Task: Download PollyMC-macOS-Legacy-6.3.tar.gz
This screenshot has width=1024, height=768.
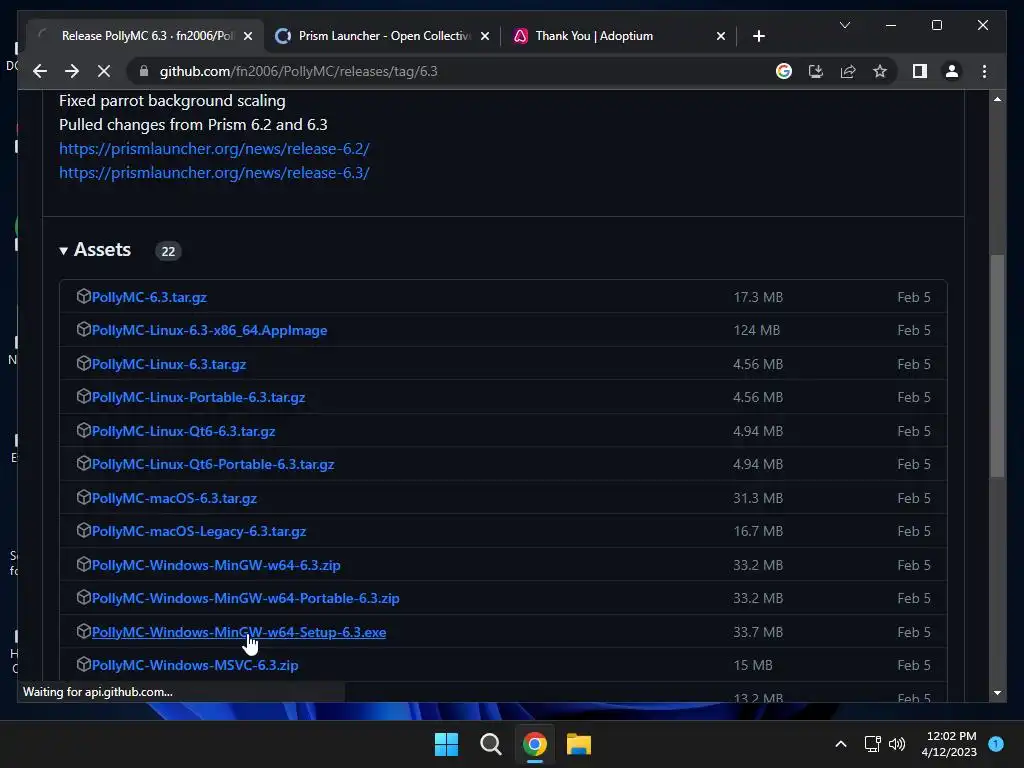Action: click(x=199, y=531)
